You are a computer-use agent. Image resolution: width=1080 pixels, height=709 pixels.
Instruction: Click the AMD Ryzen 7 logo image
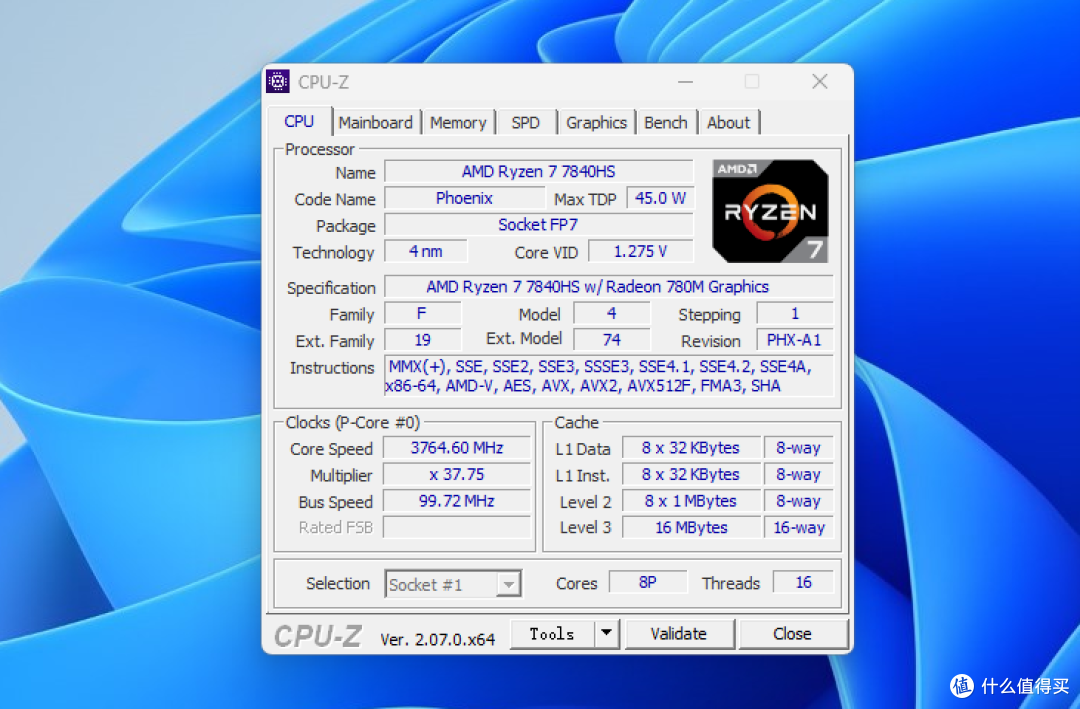click(770, 211)
